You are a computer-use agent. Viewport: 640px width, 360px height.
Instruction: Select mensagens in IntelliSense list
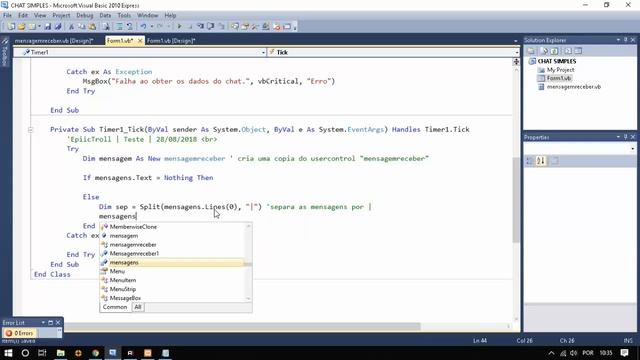172,262
